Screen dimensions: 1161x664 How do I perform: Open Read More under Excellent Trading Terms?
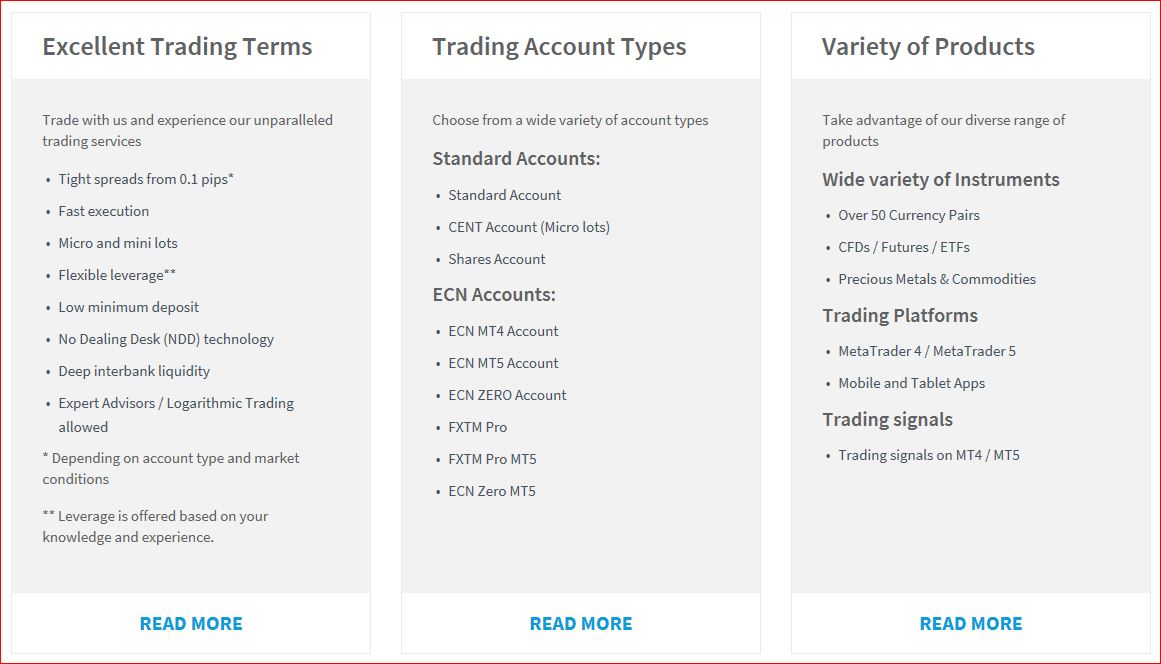click(x=191, y=624)
